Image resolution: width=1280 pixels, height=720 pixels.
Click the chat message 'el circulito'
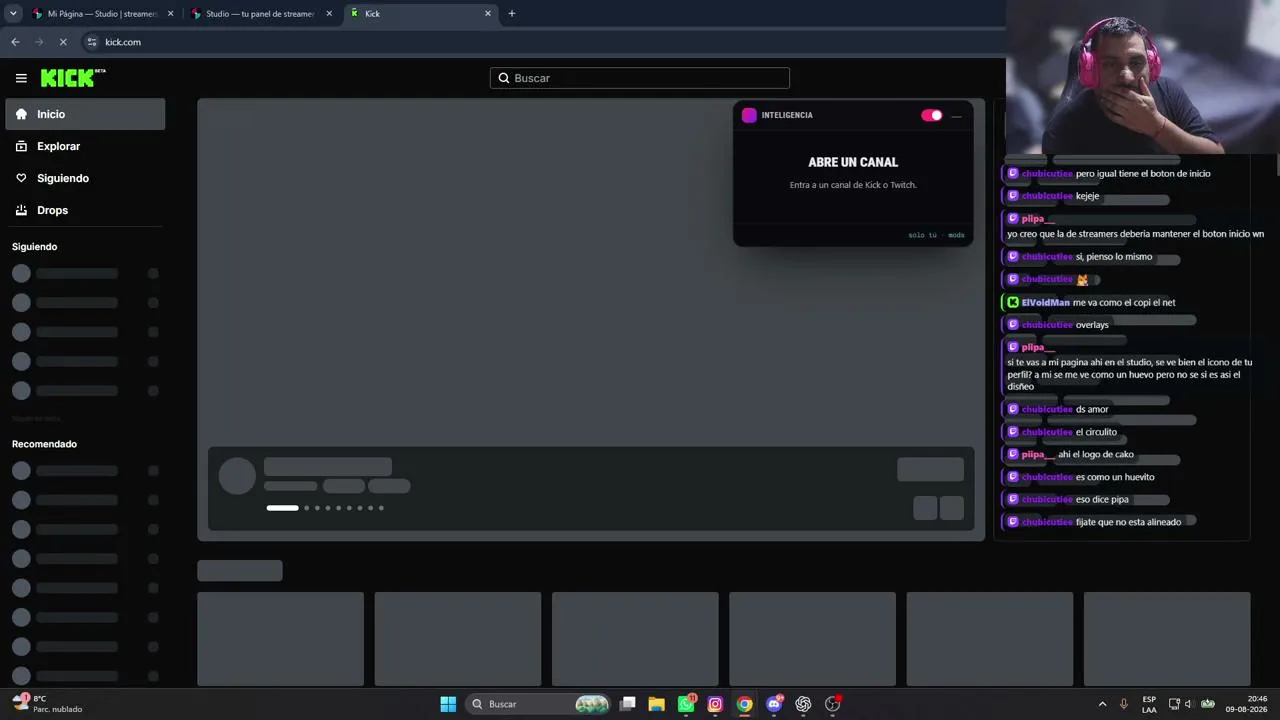1096,432
